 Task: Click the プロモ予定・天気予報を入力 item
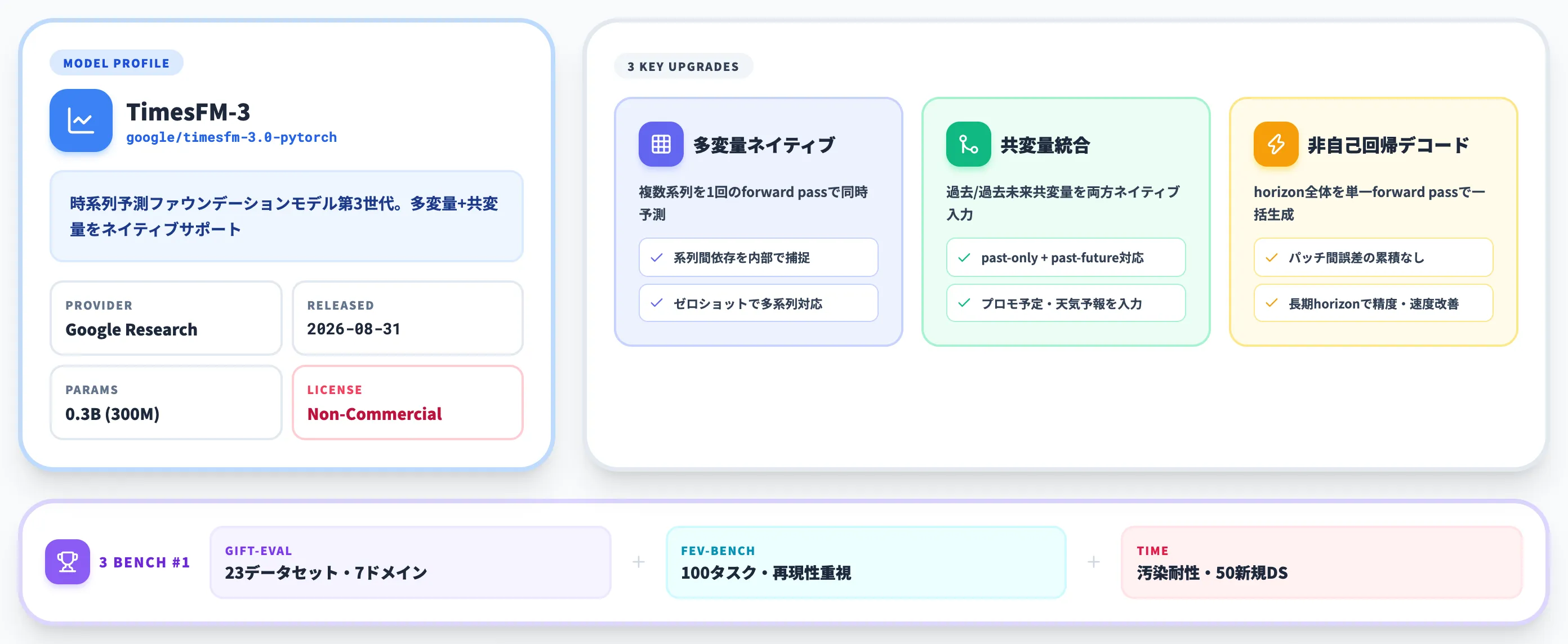(1066, 303)
